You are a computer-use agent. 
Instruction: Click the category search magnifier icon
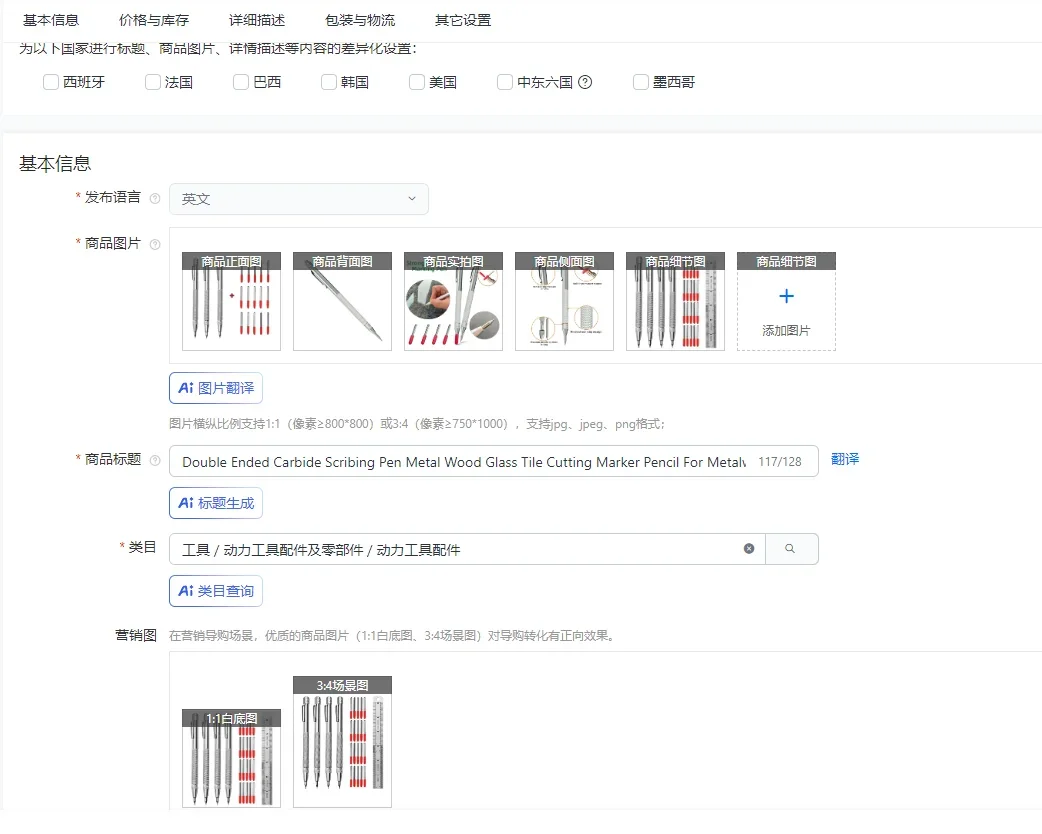[x=790, y=549]
